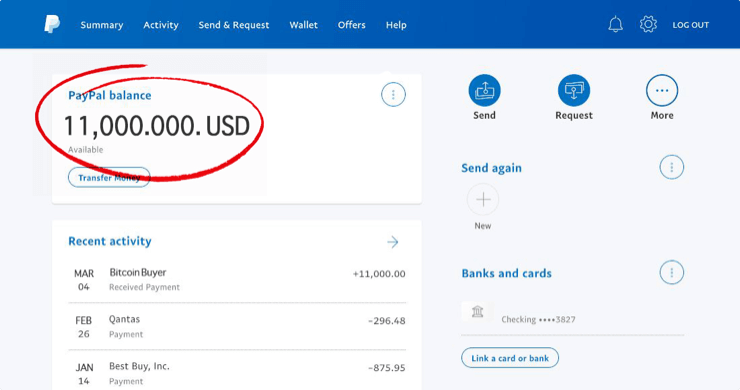Click Link a card or bank
The width and height of the screenshot is (740, 390).
click(x=510, y=358)
